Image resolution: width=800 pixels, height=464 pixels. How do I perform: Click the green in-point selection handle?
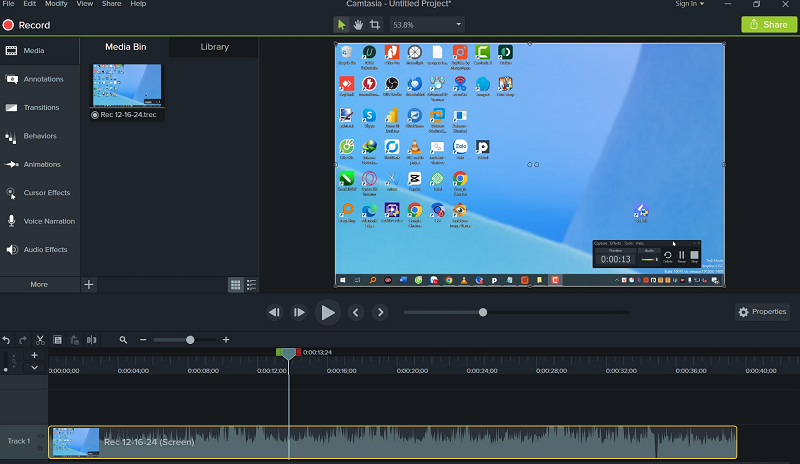[x=279, y=352]
